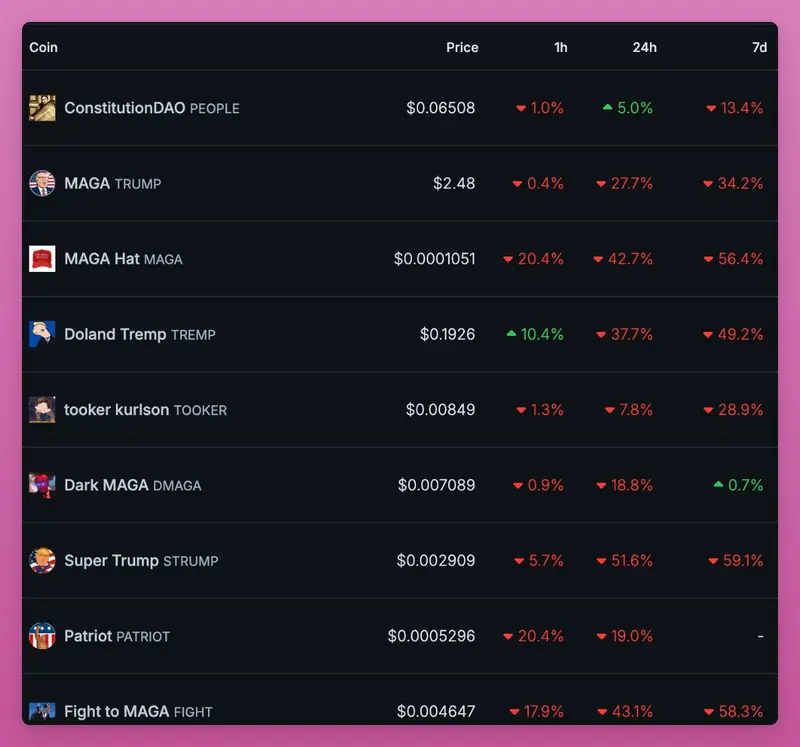800x747 pixels.
Task: Click the $0.0001051 price
Action: coord(434,259)
